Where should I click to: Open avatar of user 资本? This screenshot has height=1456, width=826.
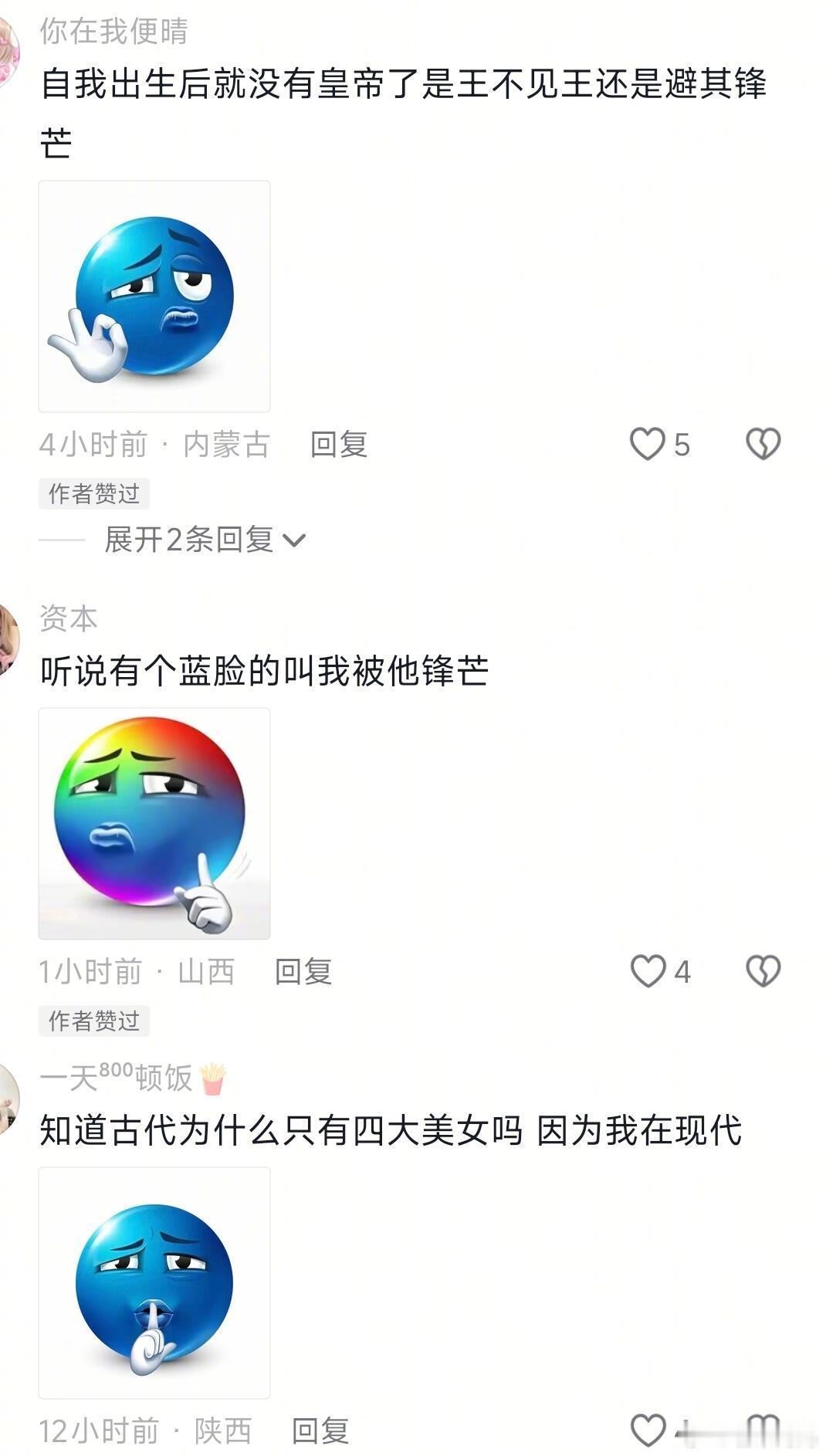click(8, 641)
